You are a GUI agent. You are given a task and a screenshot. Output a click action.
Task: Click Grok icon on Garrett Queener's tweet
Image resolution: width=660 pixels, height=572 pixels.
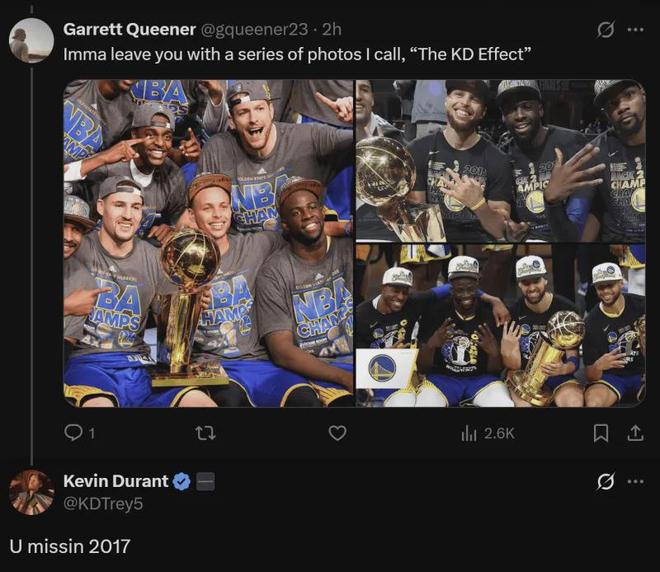pyautogui.click(x=605, y=30)
